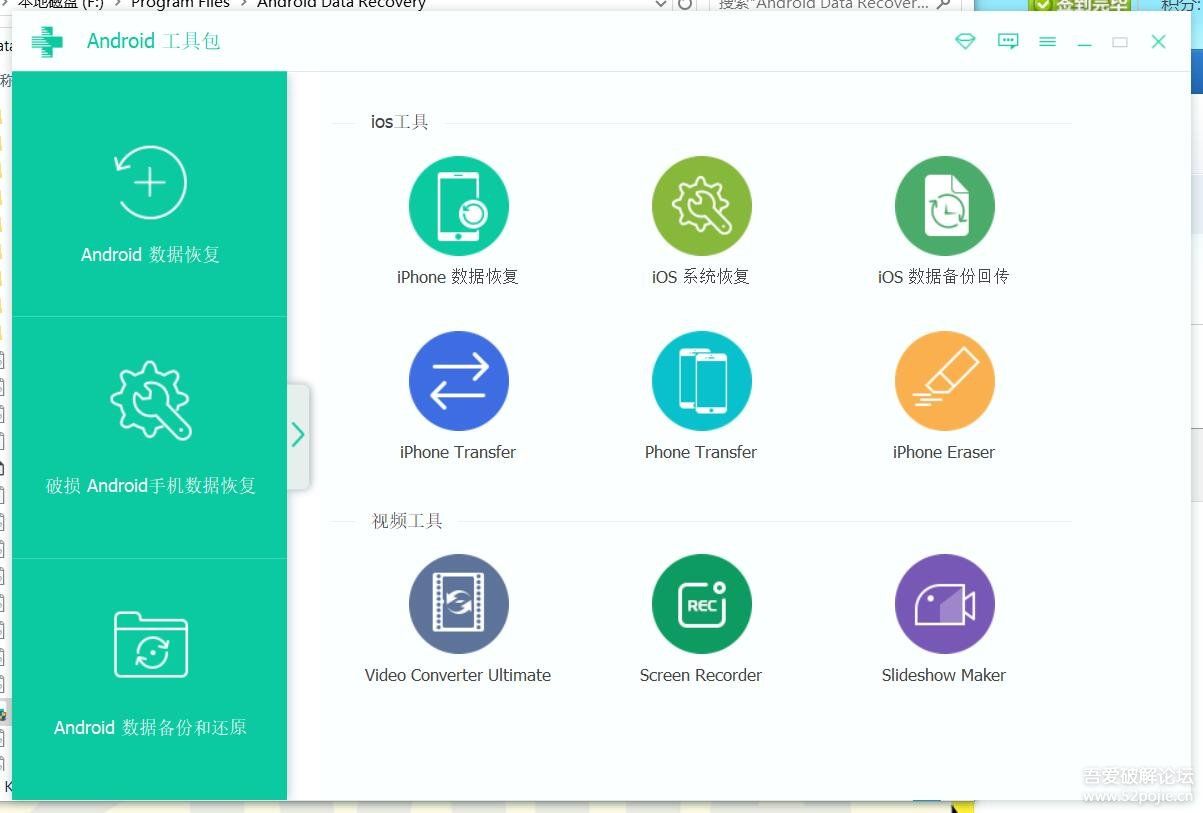Open Phone Transfer two-phones icon
Image resolution: width=1203 pixels, height=813 pixels.
coord(701,381)
